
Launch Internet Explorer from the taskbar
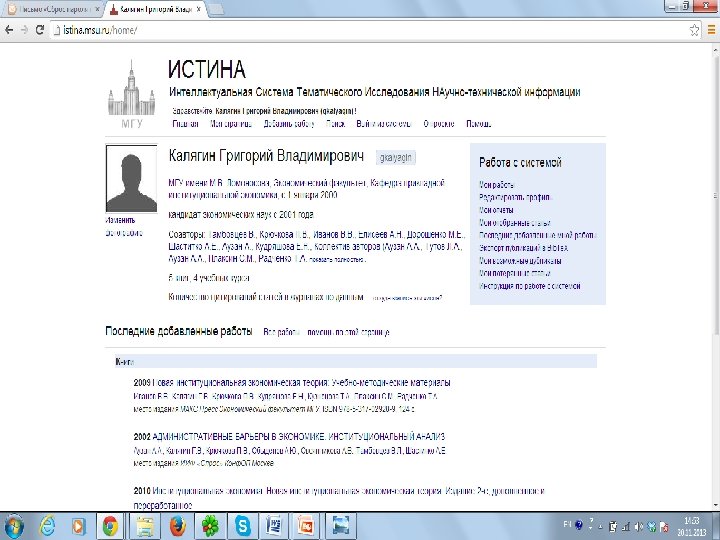[x=47, y=526]
